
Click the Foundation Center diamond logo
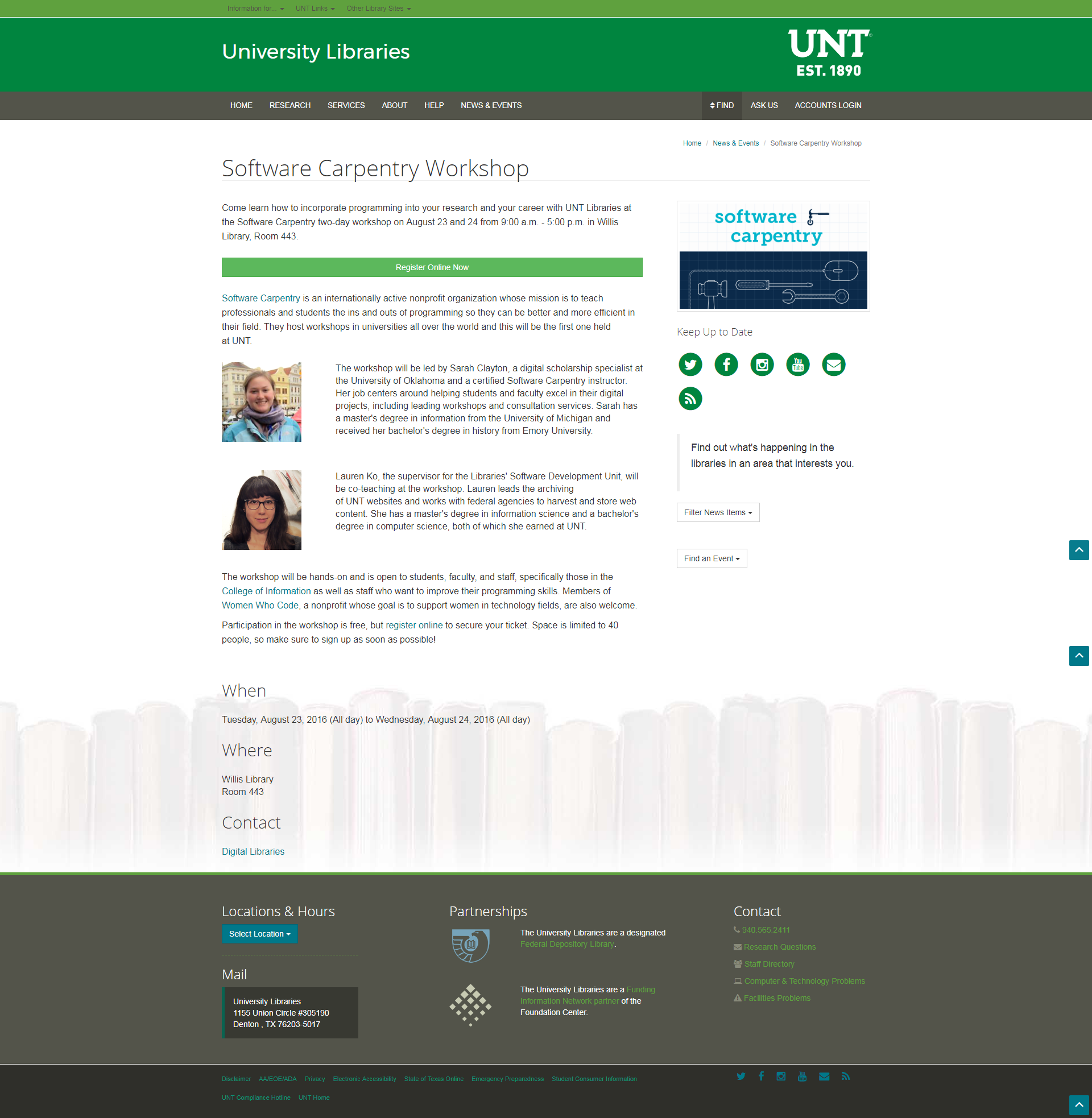(x=470, y=1004)
